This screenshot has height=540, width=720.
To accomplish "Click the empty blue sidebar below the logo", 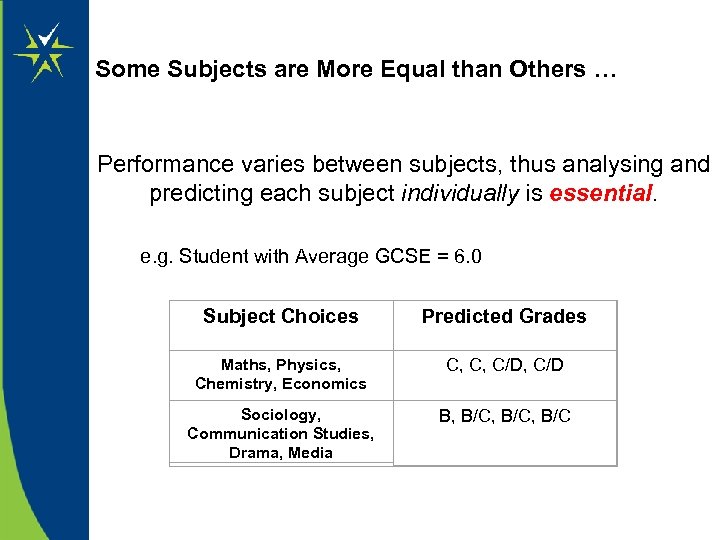I will click(42, 320).
